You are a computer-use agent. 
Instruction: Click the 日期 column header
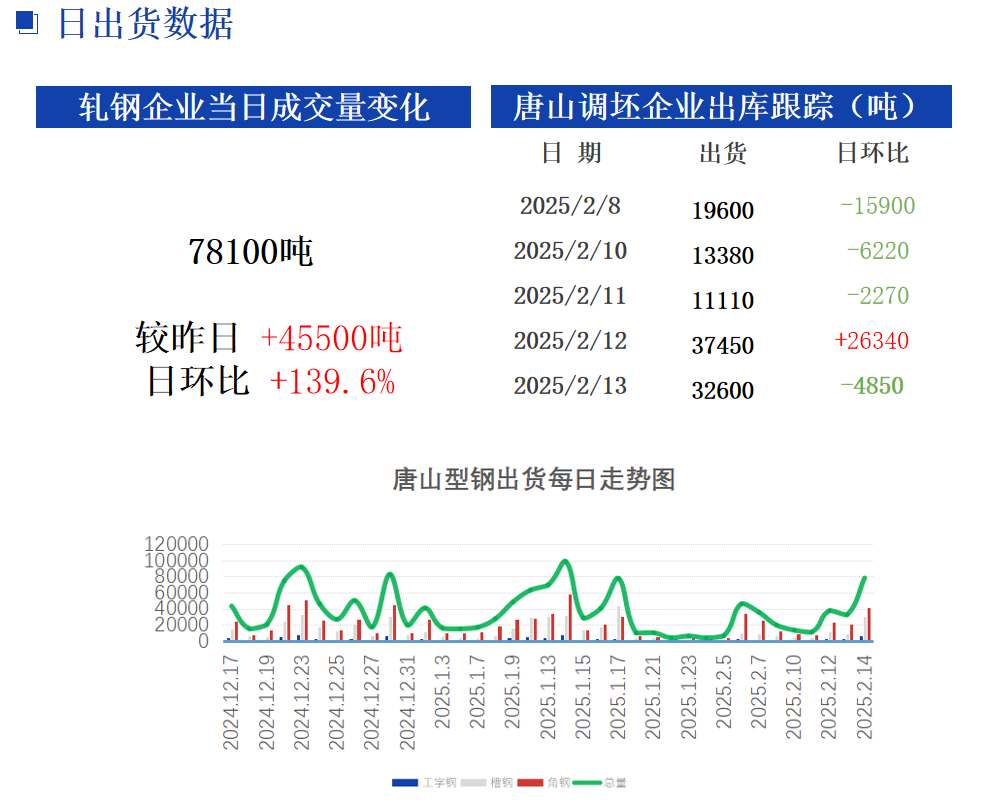coord(571,153)
